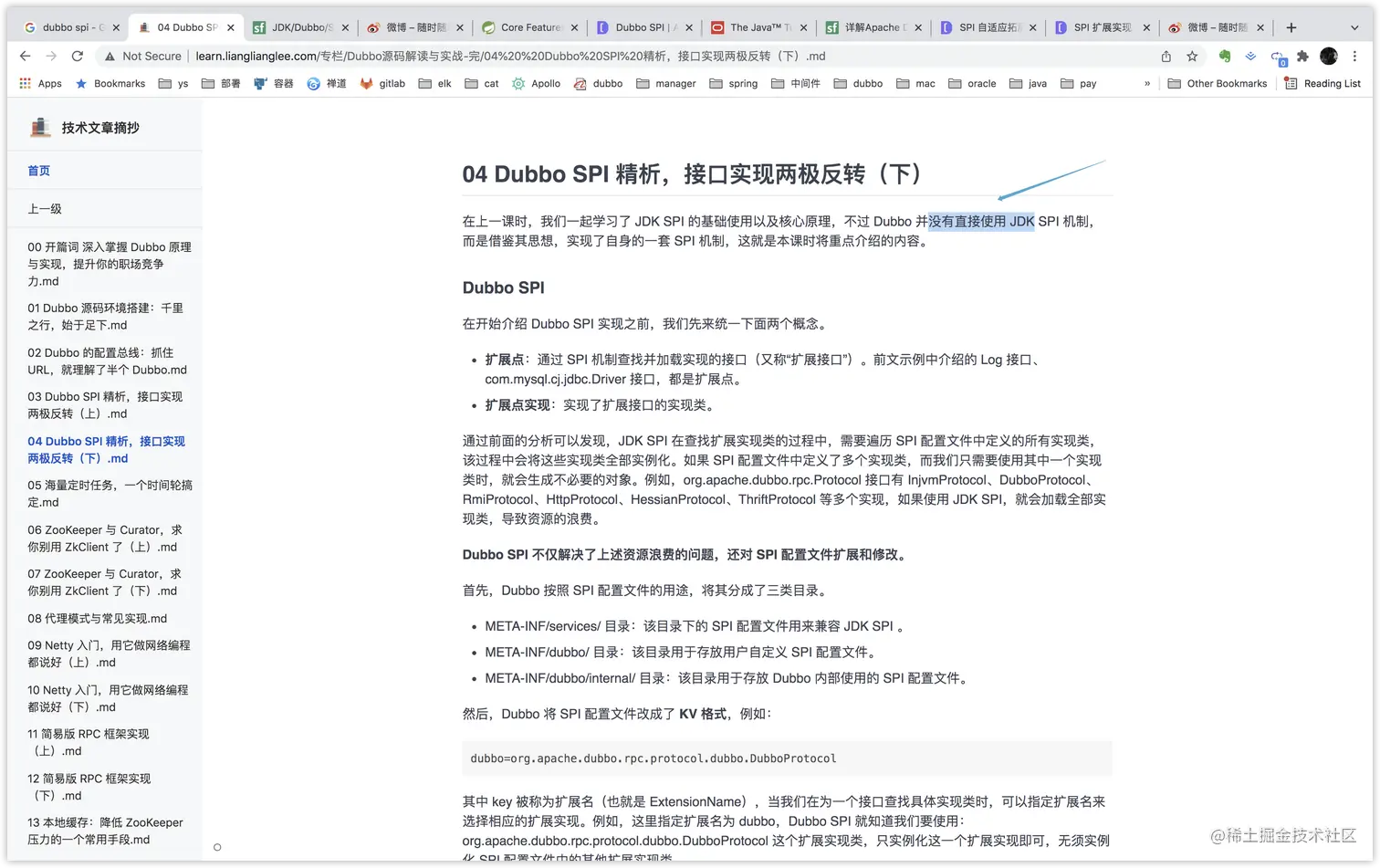Open the dubbo bookmark with pen icon
The height and width of the screenshot is (868, 1380).
[598, 84]
